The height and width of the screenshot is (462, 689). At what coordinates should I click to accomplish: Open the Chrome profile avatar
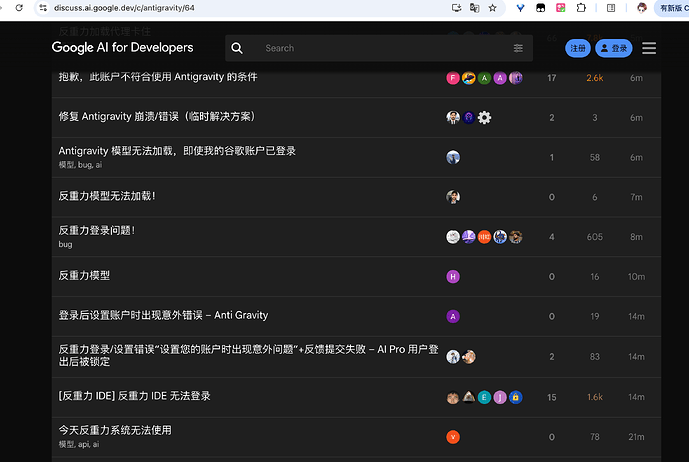pyautogui.click(x=642, y=8)
